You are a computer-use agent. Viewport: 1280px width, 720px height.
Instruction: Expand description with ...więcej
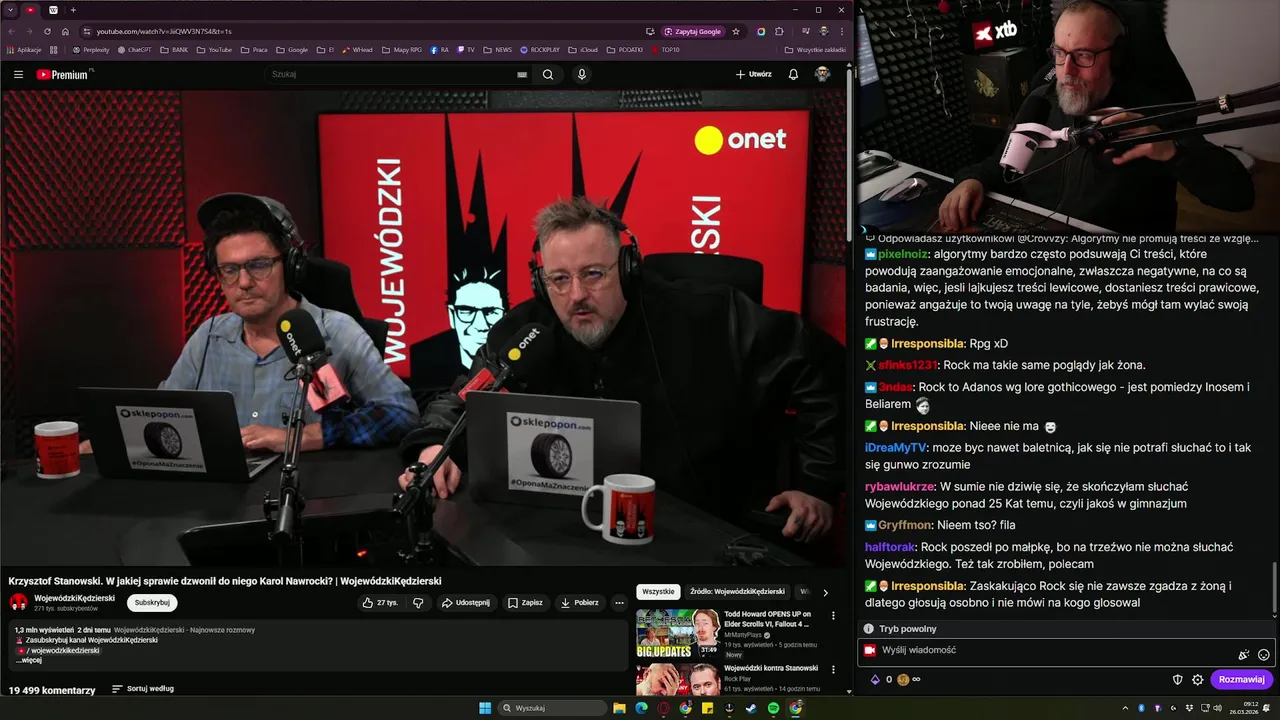point(28,660)
